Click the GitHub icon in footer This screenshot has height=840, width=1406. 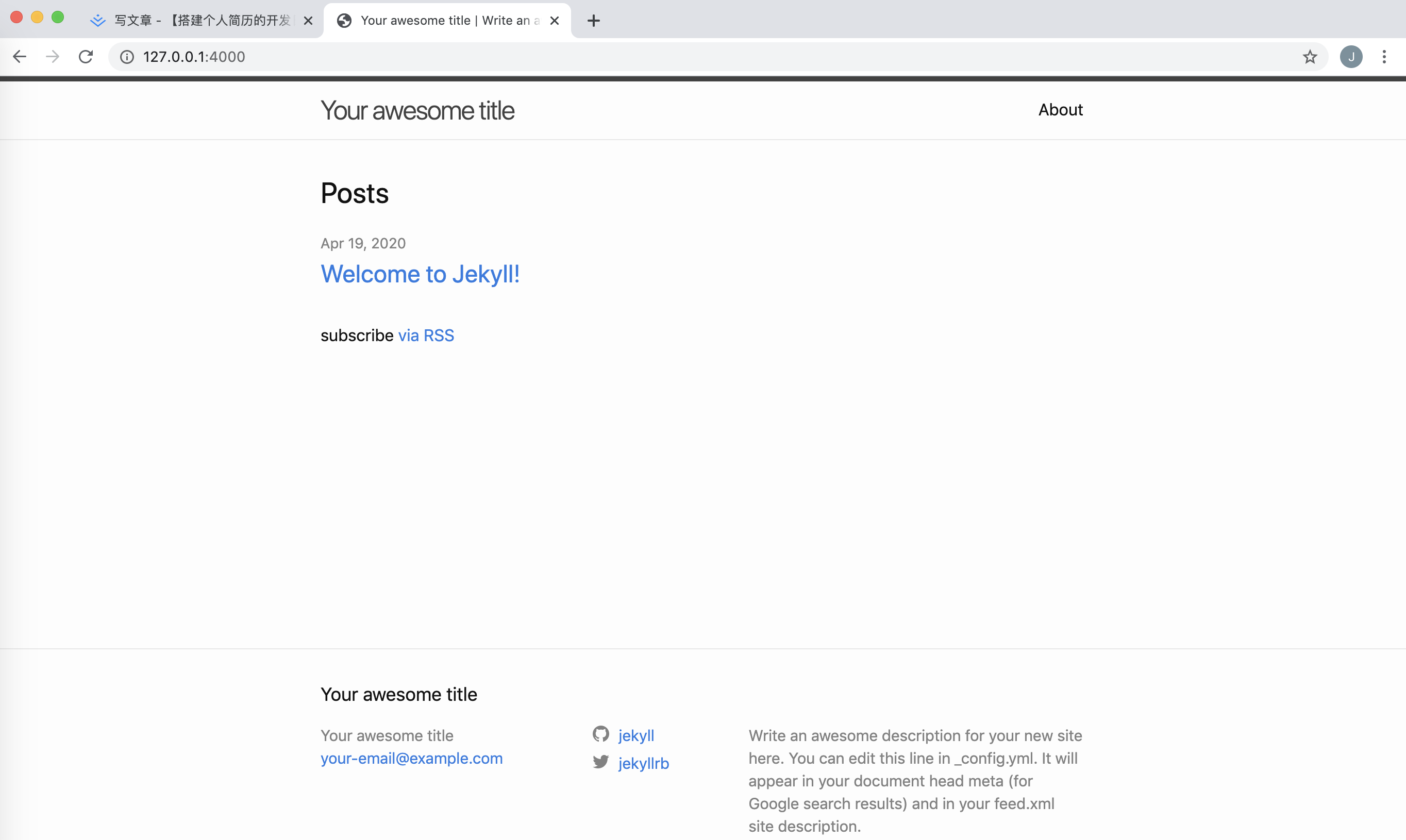point(600,734)
